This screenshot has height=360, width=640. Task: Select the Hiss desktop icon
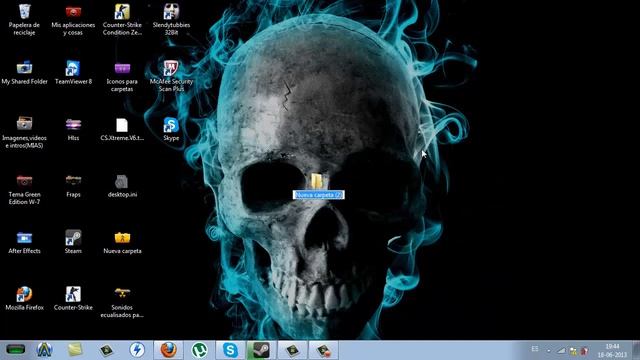[73, 129]
